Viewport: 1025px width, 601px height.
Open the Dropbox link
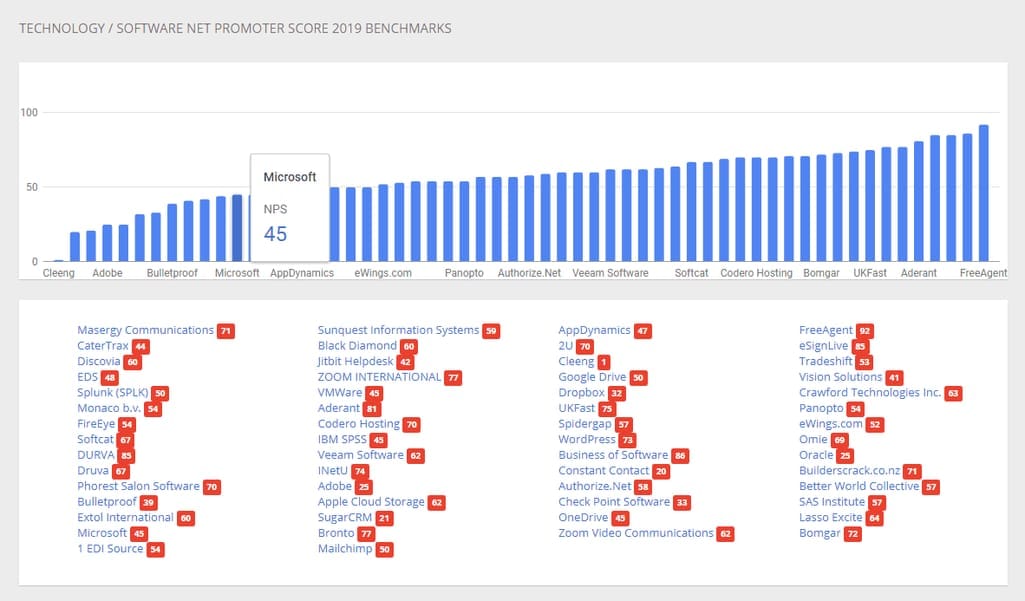tap(581, 393)
